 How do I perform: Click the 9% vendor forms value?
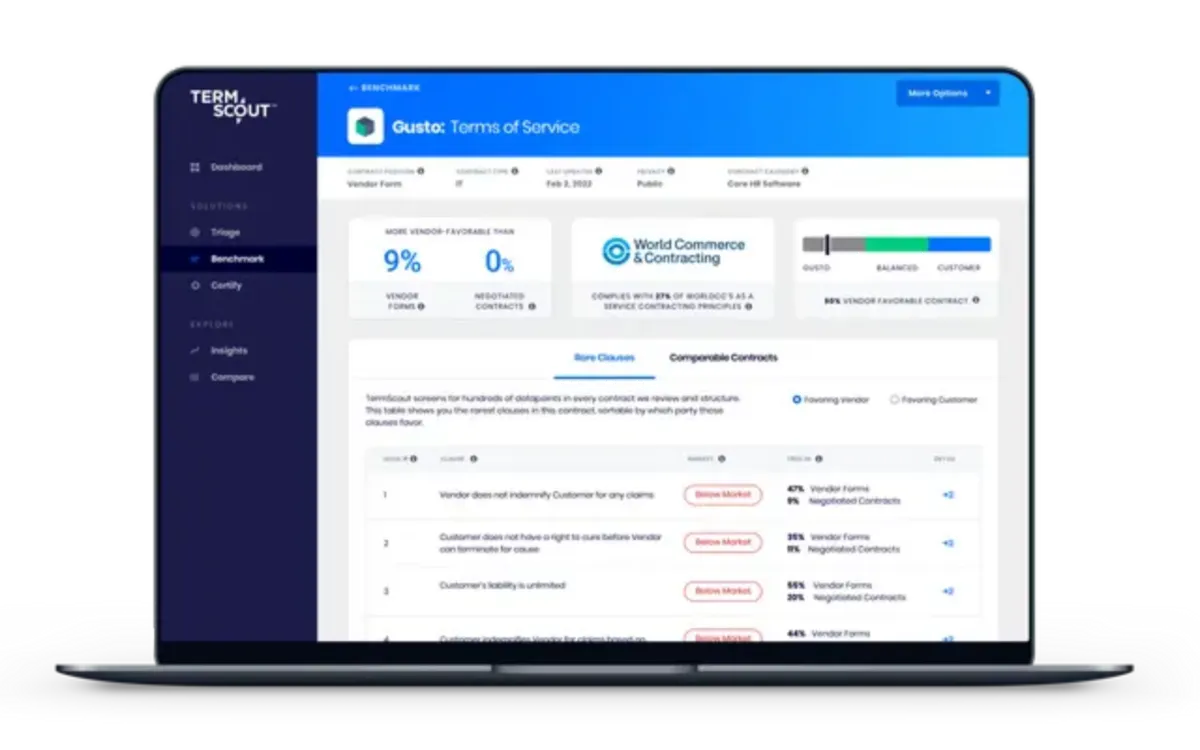402,261
